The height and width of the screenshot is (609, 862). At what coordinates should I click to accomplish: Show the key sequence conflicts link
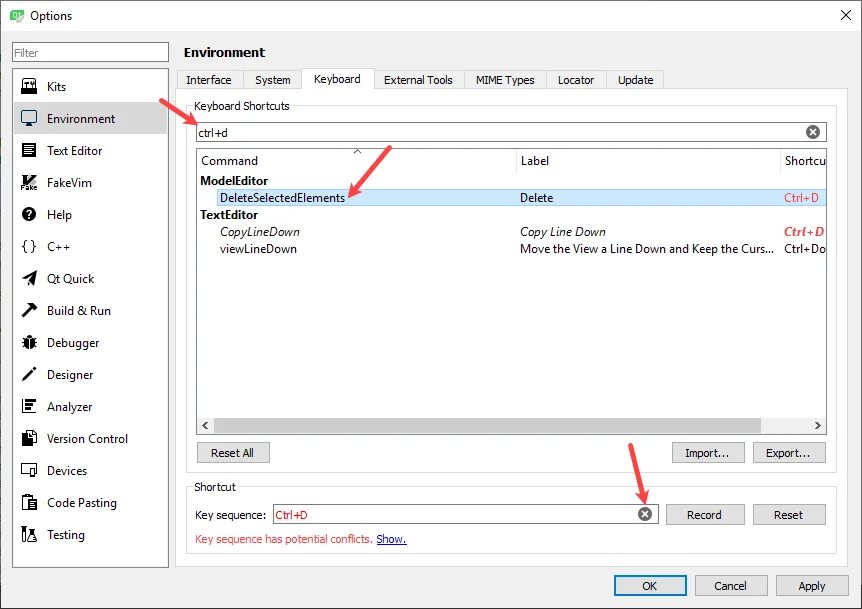pos(391,539)
